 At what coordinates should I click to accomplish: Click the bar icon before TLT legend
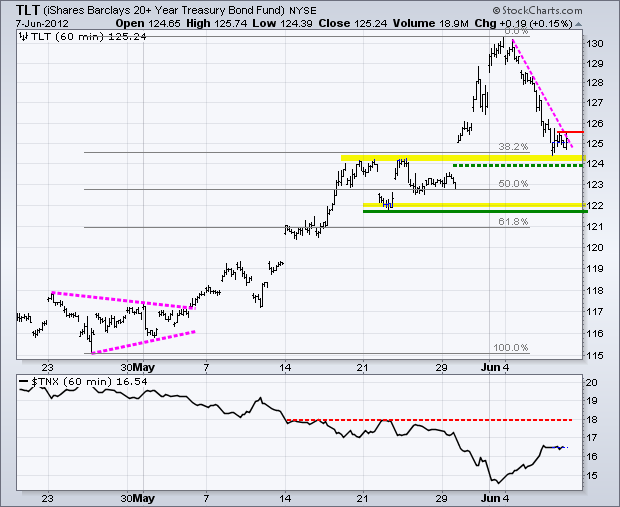click(24, 37)
